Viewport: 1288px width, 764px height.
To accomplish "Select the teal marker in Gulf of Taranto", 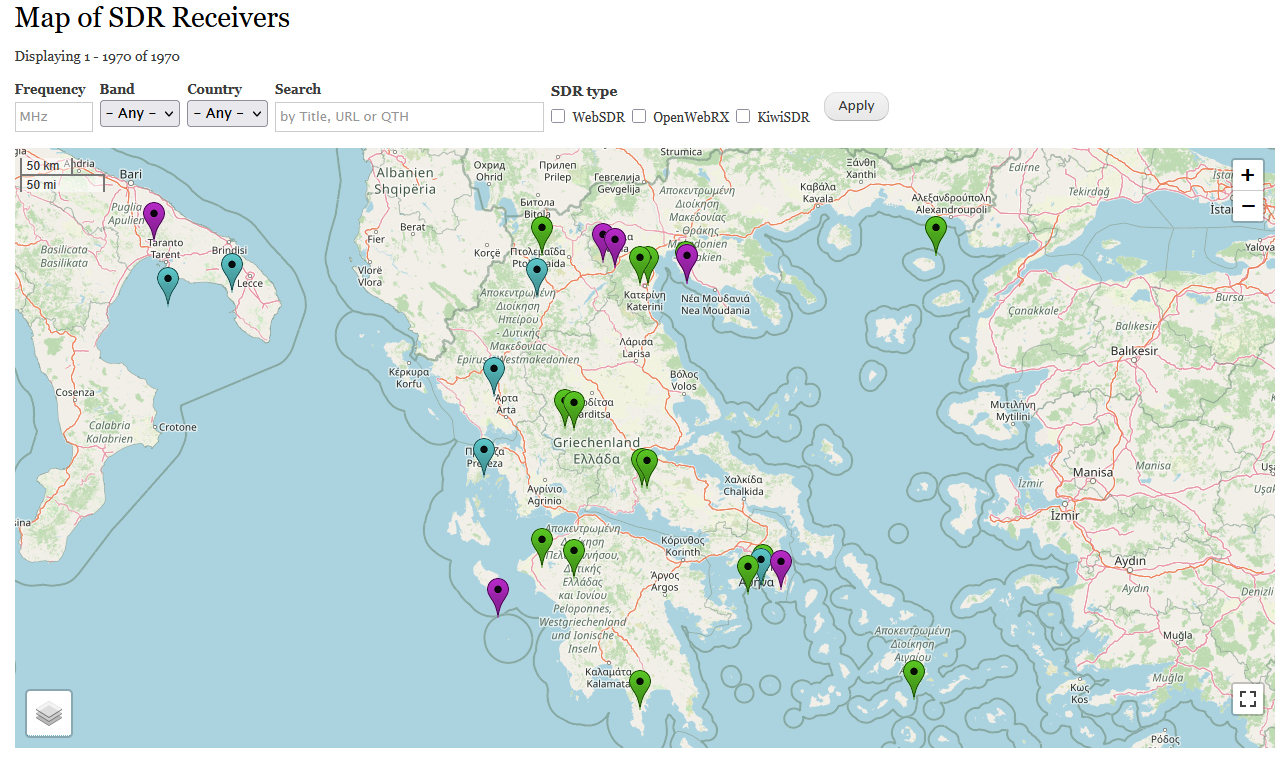I will coord(168,284).
